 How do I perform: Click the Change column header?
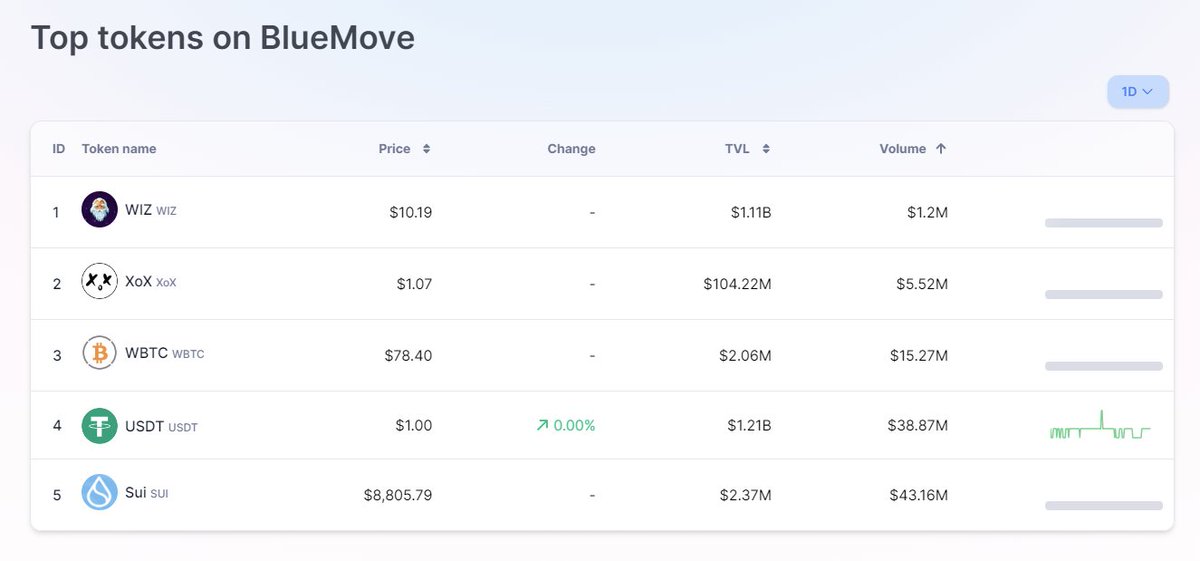coord(571,149)
